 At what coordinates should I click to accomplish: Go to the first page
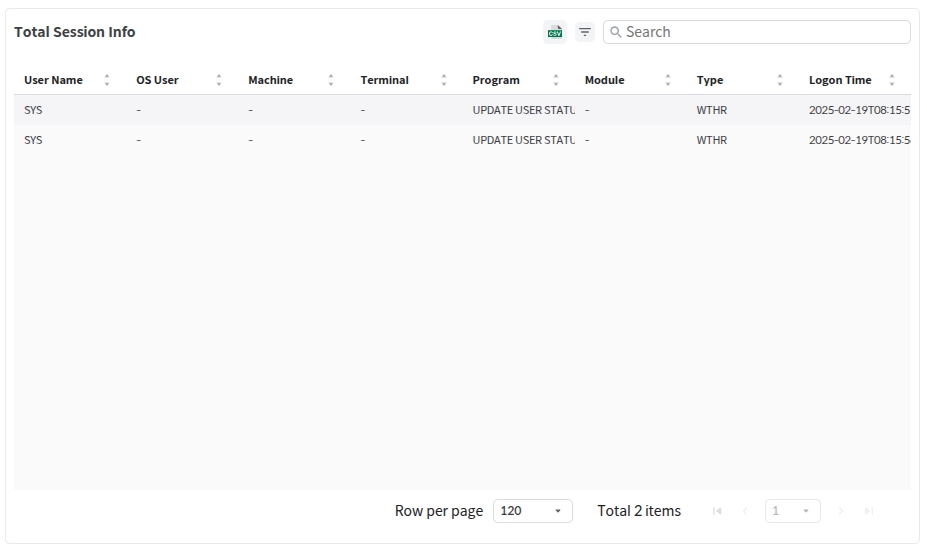point(717,511)
